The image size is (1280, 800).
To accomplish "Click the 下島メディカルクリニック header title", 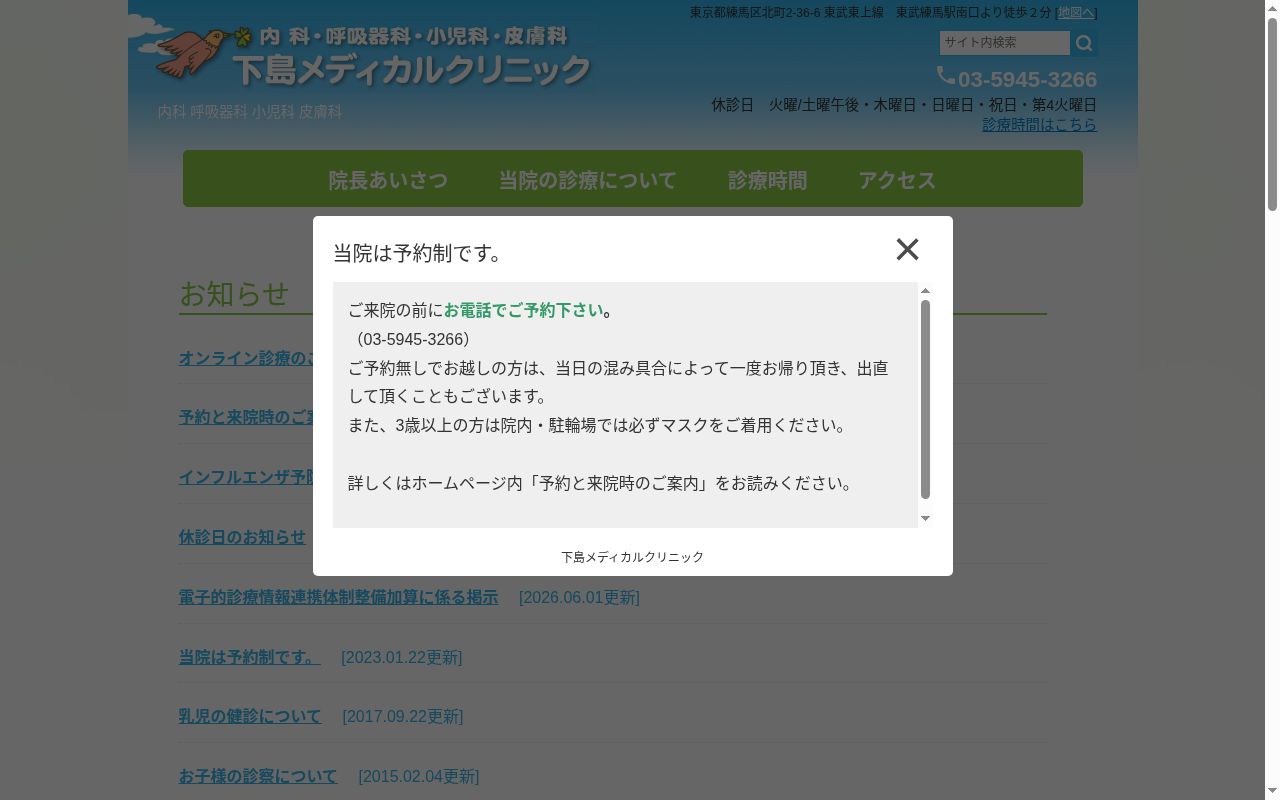I will click(412, 69).
